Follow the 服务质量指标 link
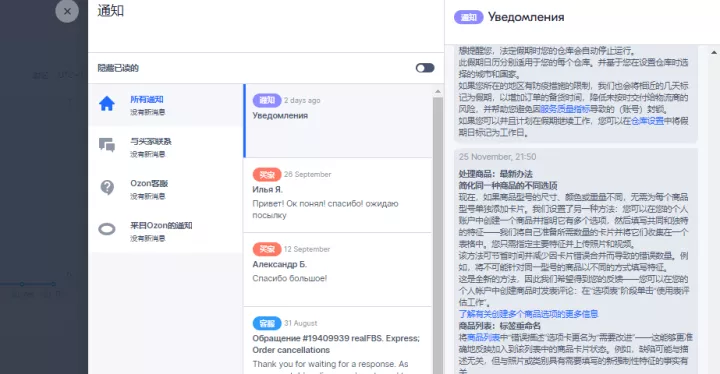 565,109
